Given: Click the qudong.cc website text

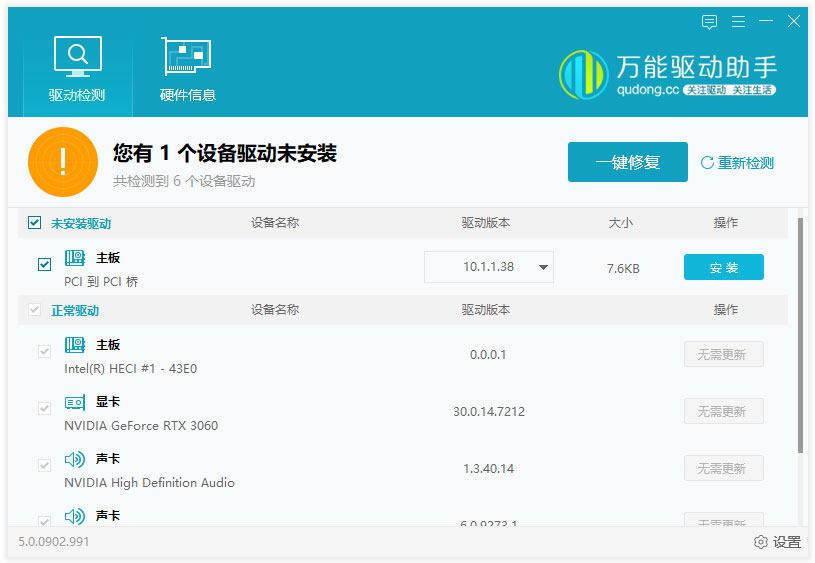Looking at the screenshot, I should [648, 90].
